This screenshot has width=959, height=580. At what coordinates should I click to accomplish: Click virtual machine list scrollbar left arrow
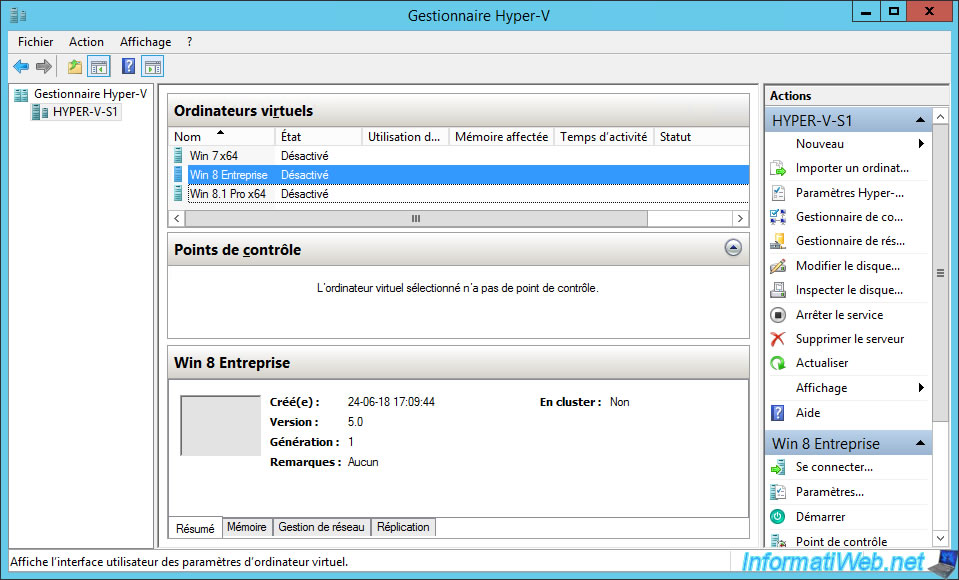click(x=177, y=218)
